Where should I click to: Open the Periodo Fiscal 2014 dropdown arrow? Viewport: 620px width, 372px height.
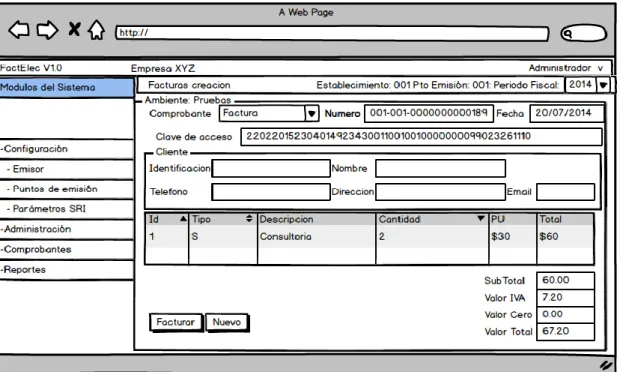tap(603, 85)
